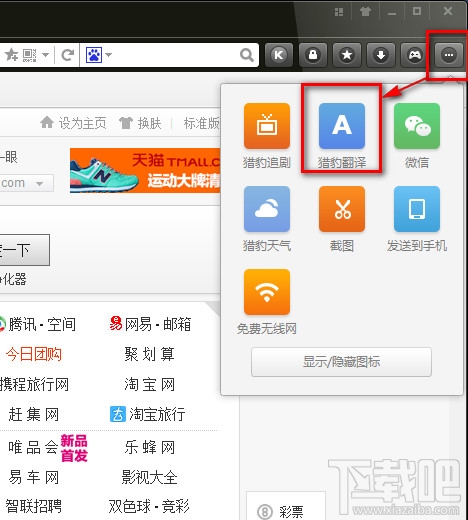The image size is (468, 520).
Task: Click the 换肤 link
Action: coord(150,123)
